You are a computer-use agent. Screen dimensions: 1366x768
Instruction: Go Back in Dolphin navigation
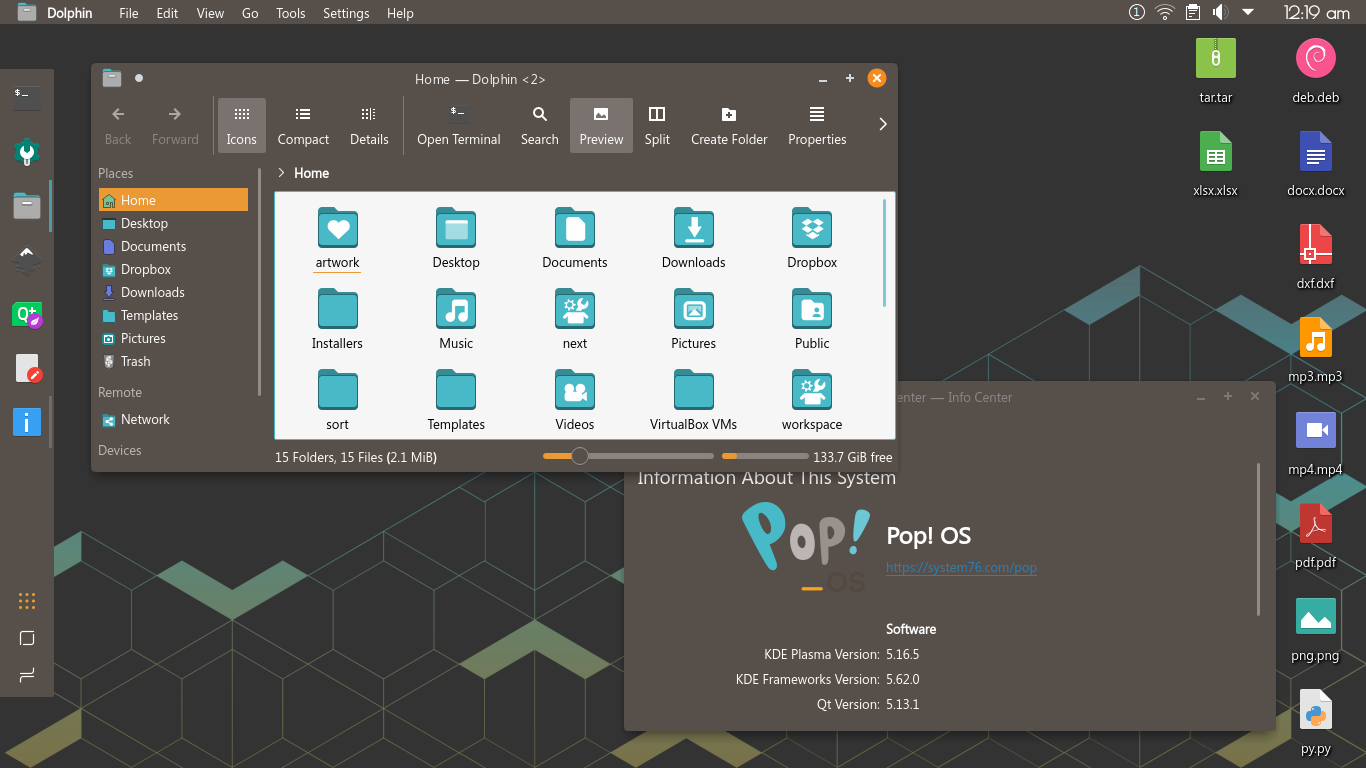[x=118, y=125]
